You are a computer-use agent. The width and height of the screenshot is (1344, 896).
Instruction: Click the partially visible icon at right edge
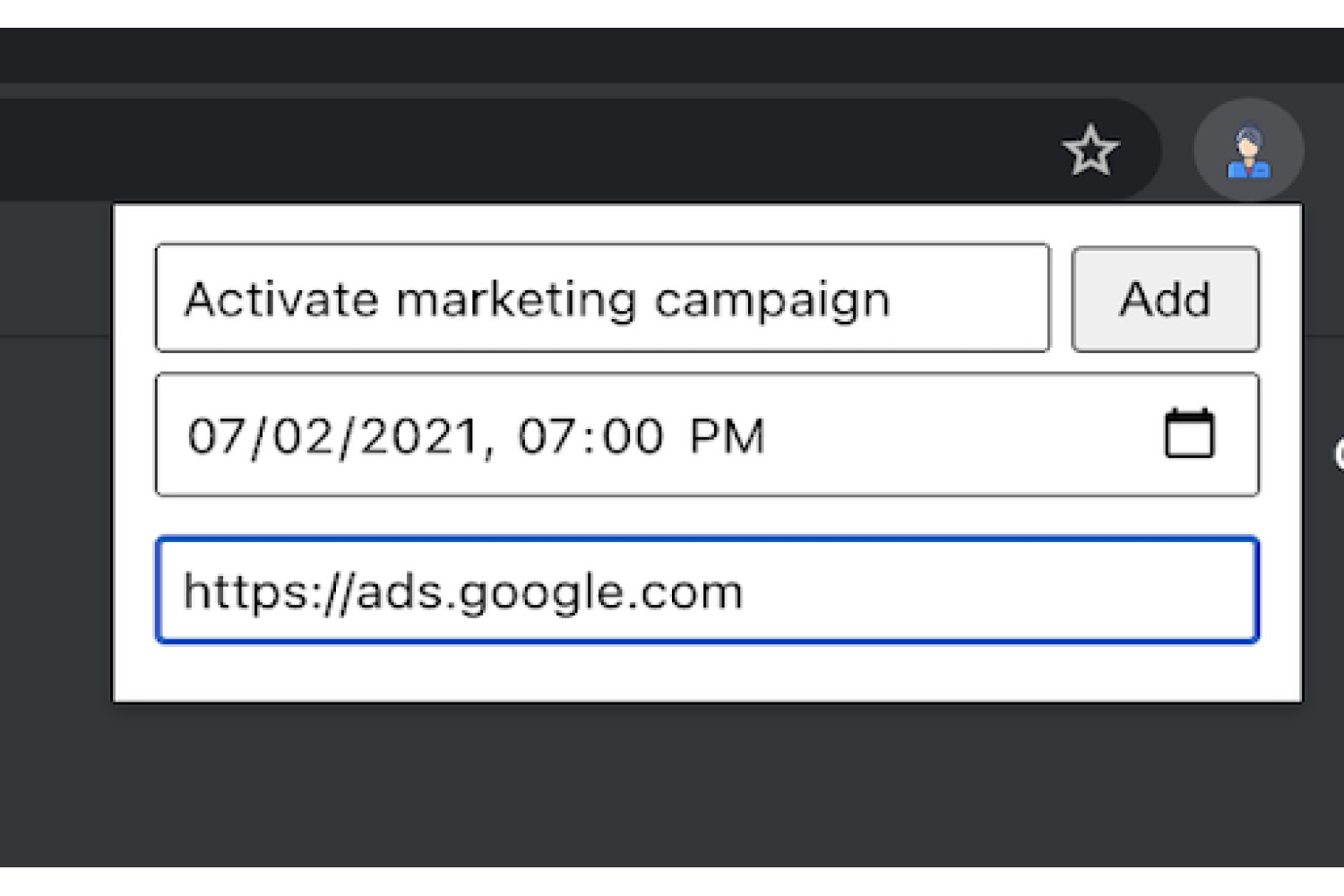tap(1339, 454)
